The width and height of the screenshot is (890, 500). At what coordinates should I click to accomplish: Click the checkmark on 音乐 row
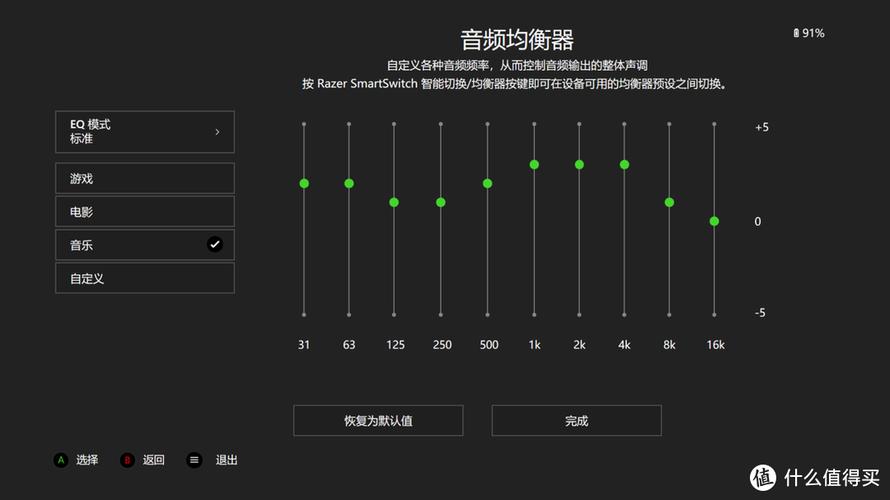coord(215,245)
